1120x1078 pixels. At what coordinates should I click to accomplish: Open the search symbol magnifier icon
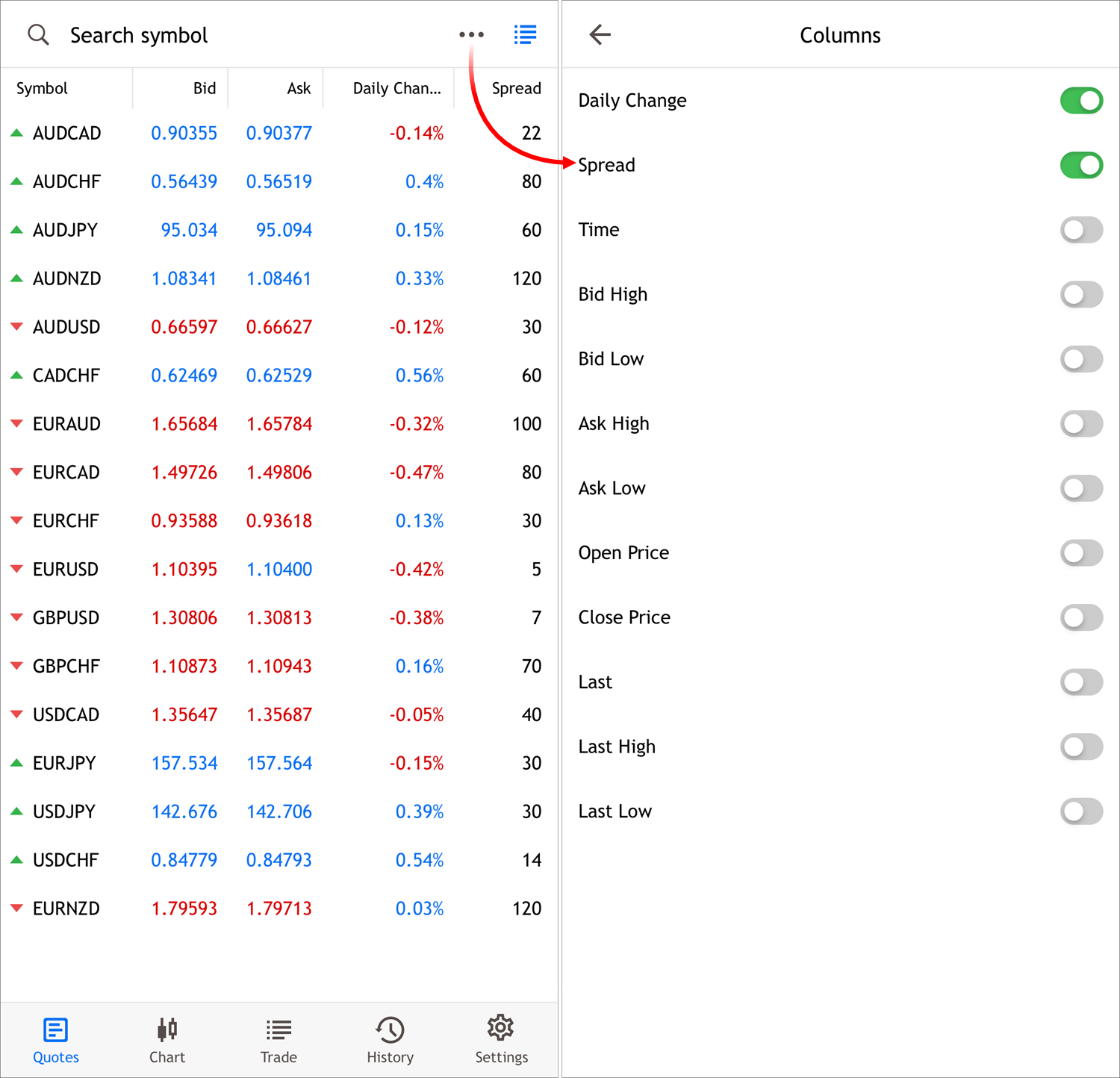click(38, 34)
